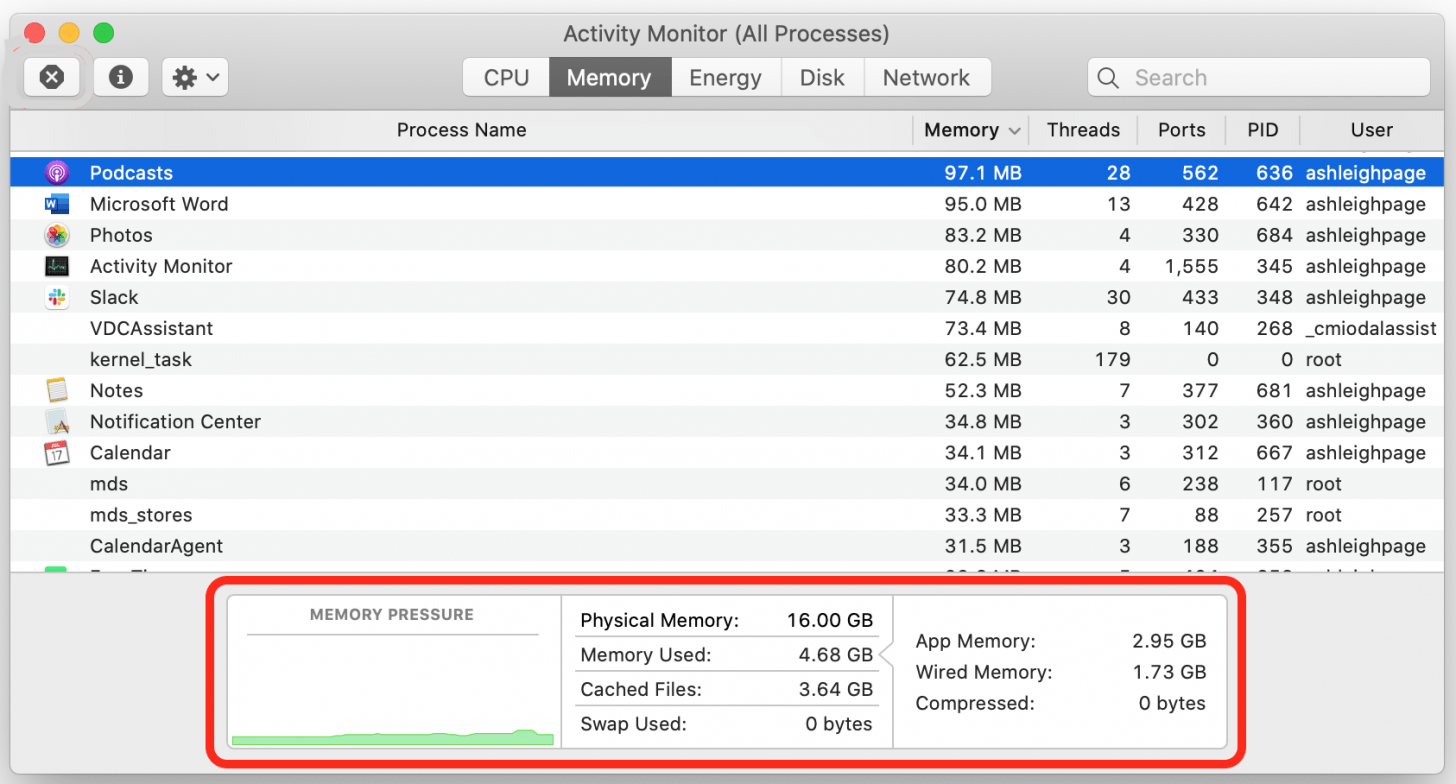This screenshot has width=1456, height=784.
Task: Select the mds process row
Action: point(727,483)
